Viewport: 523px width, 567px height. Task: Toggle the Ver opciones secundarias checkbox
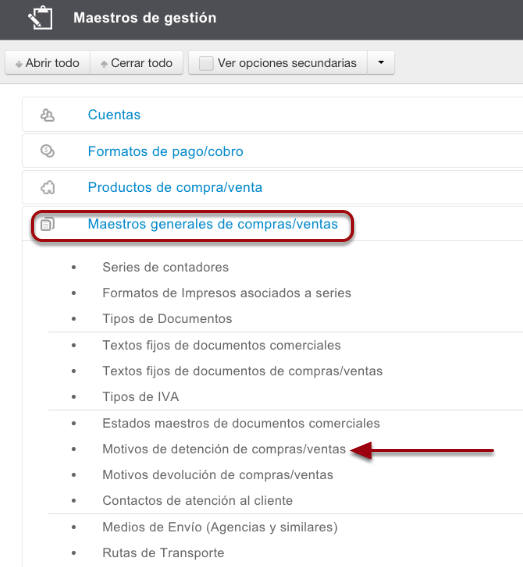point(206,63)
